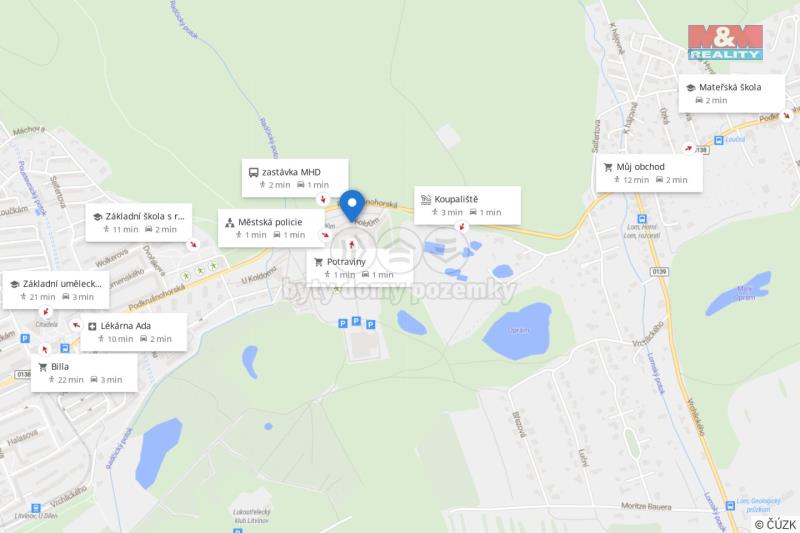Click the Loučná bus stop icon
The height and width of the screenshot is (533, 800).
point(719,140)
